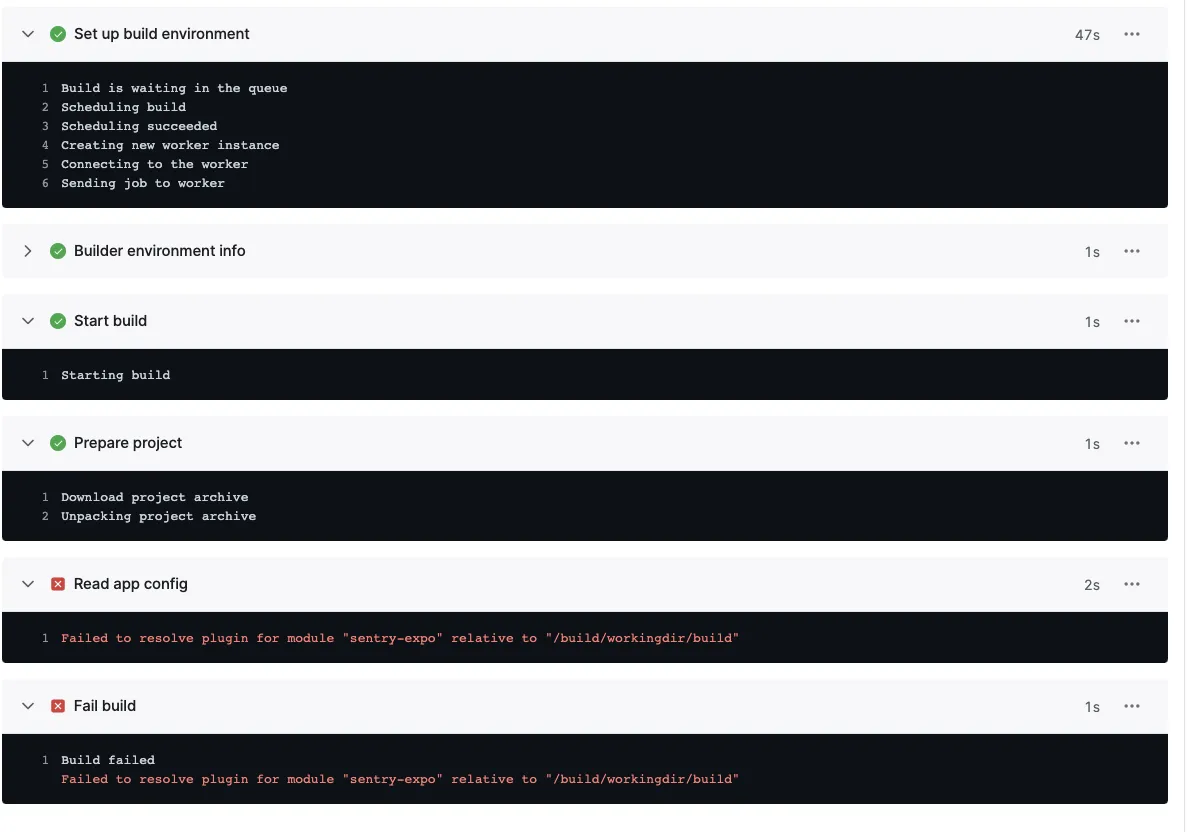Open more options for Start build step

1132,321
